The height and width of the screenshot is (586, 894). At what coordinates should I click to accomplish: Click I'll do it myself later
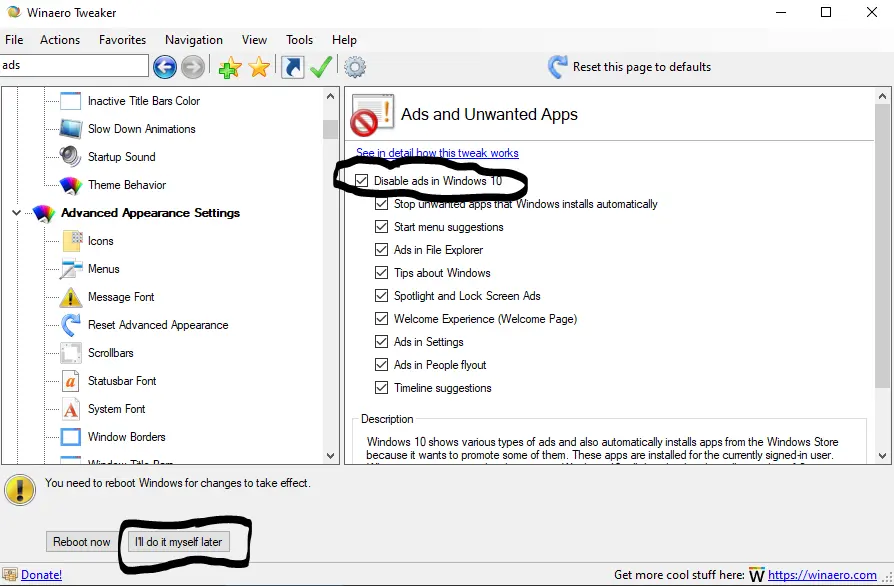click(x=178, y=542)
